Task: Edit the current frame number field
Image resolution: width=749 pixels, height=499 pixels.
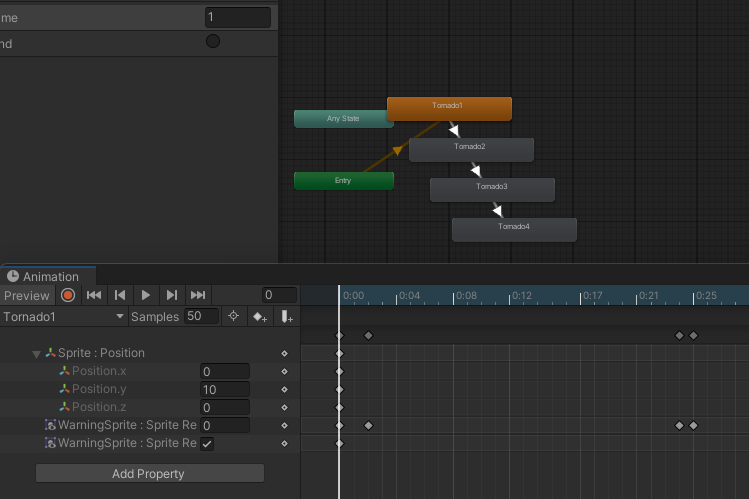Action: [279, 295]
